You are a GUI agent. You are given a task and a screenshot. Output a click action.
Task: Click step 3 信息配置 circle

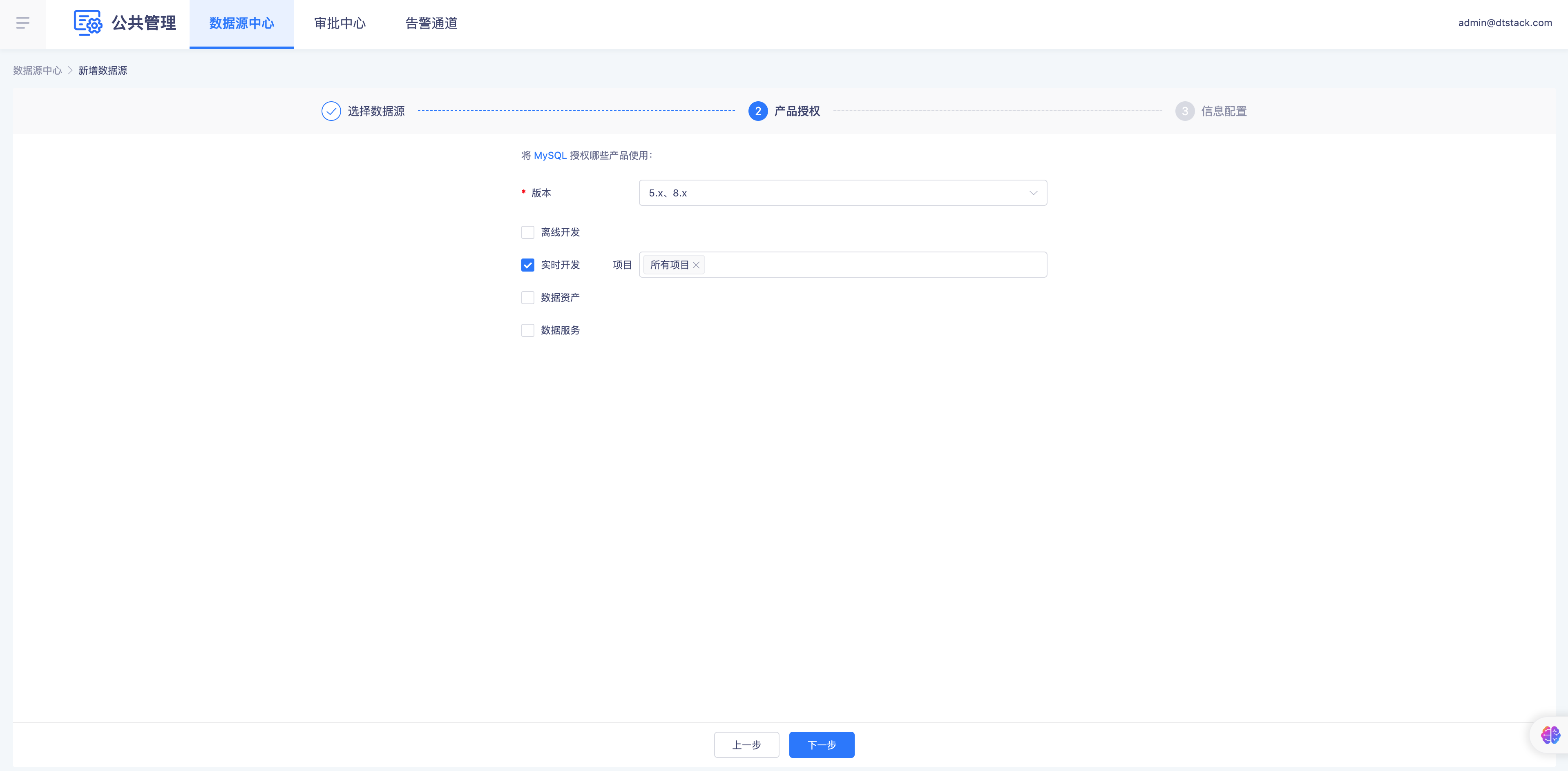click(1184, 111)
